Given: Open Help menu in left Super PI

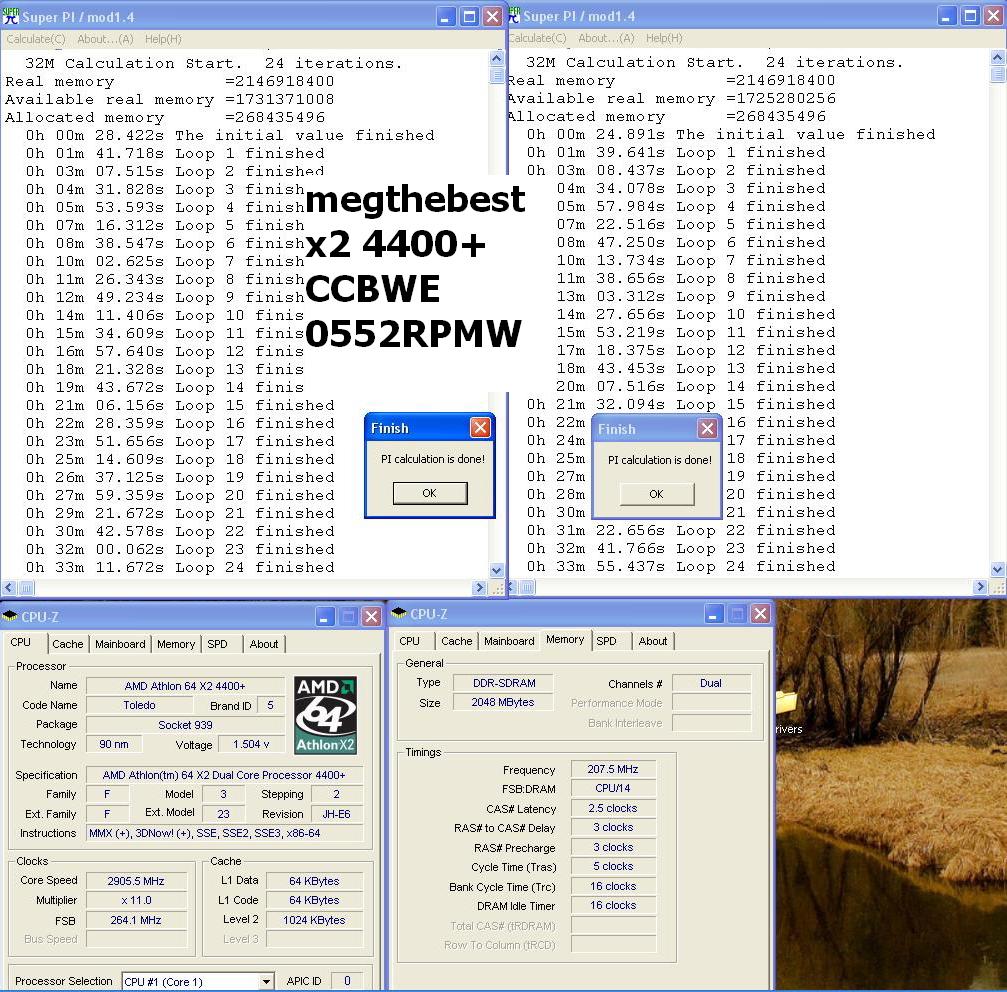Looking at the screenshot, I should click(163, 39).
